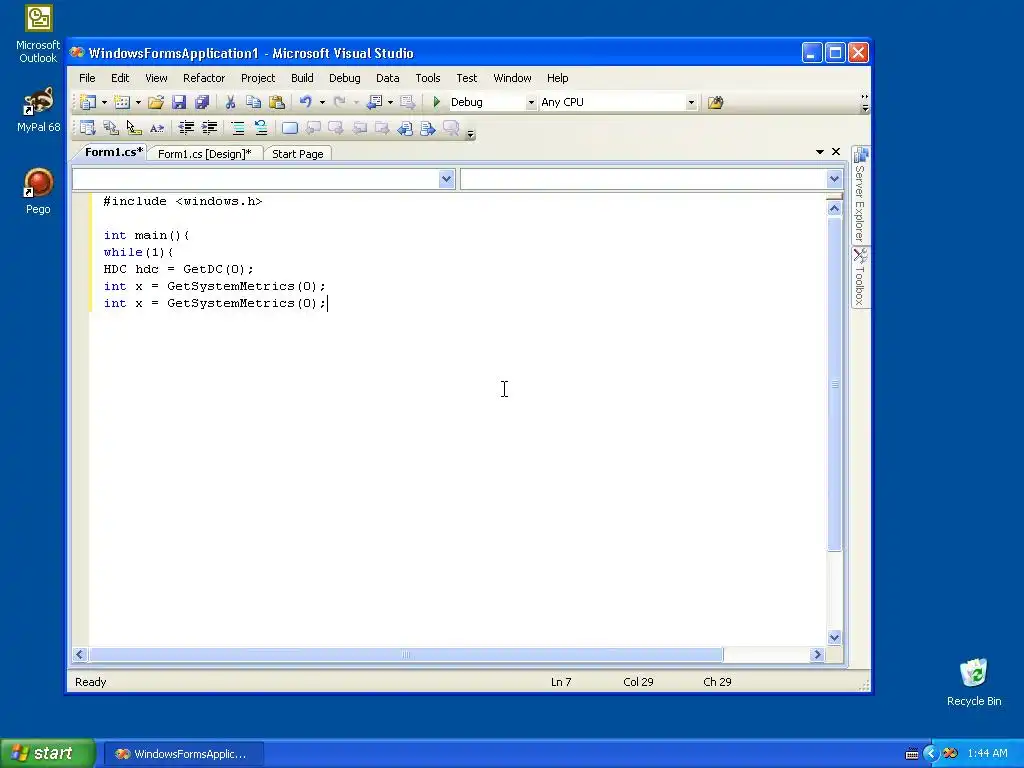Click the Copy toolbar icon

click(253, 103)
